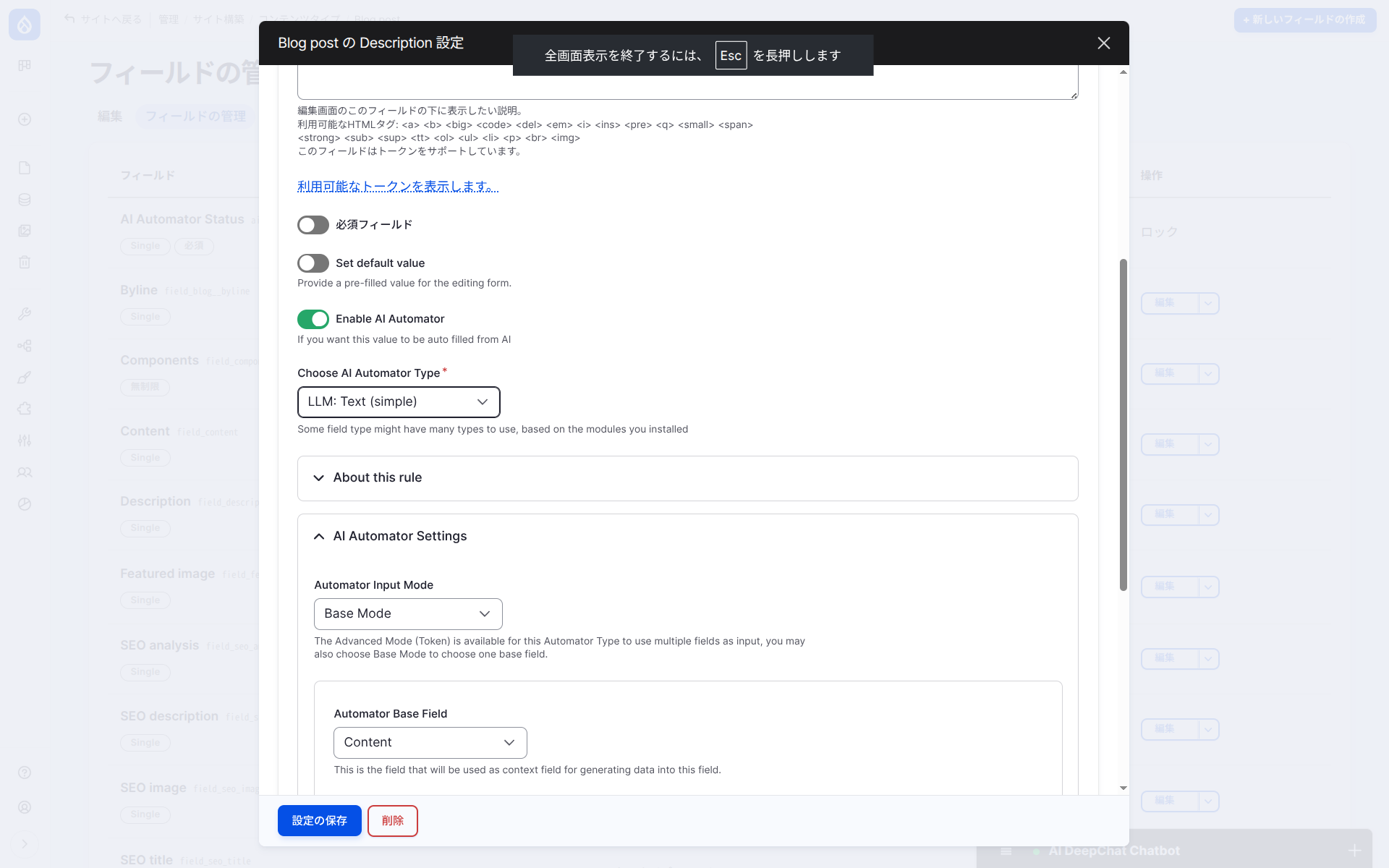Screen dimensions: 1389x868
Task: Open the Choose AI Automator Type dropdown
Action: tap(399, 402)
